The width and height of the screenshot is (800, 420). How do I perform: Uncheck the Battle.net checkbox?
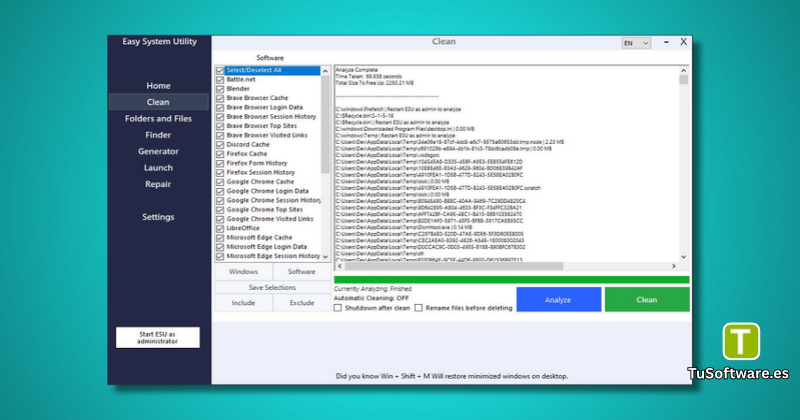pyautogui.click(x=220, y=80)
